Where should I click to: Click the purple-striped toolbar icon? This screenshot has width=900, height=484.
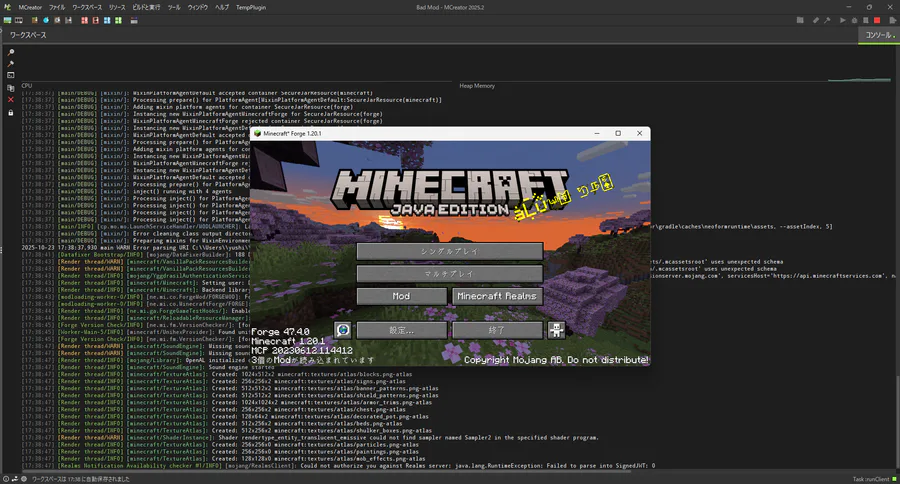134,20
